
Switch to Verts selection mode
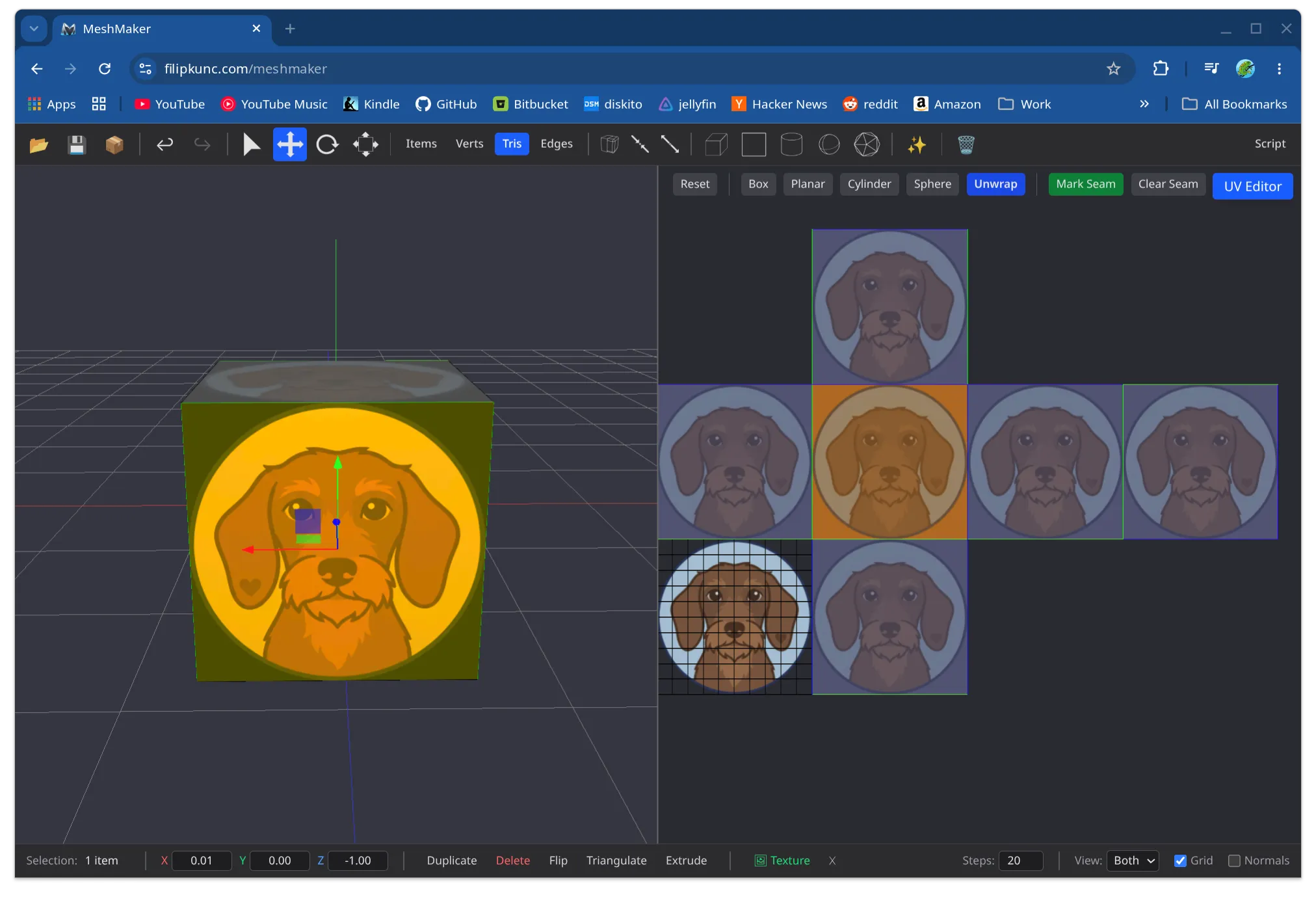469,144
